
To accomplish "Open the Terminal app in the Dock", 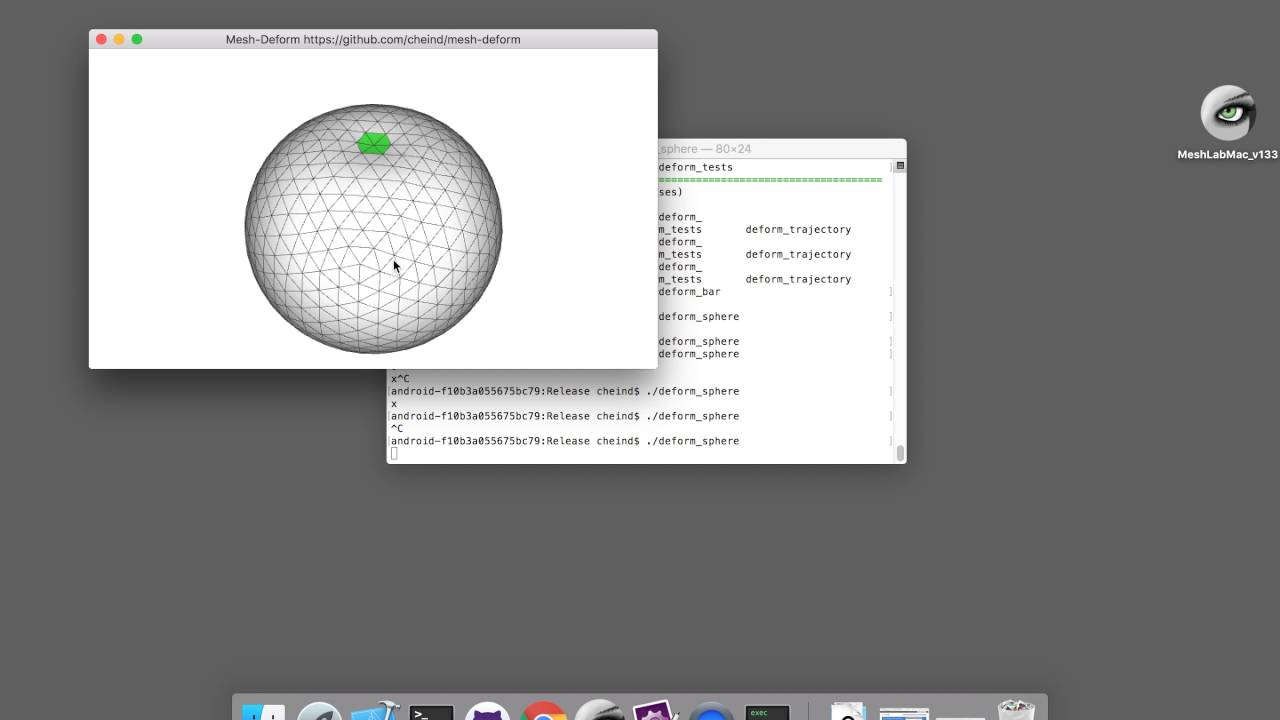I will pos(432,711).
